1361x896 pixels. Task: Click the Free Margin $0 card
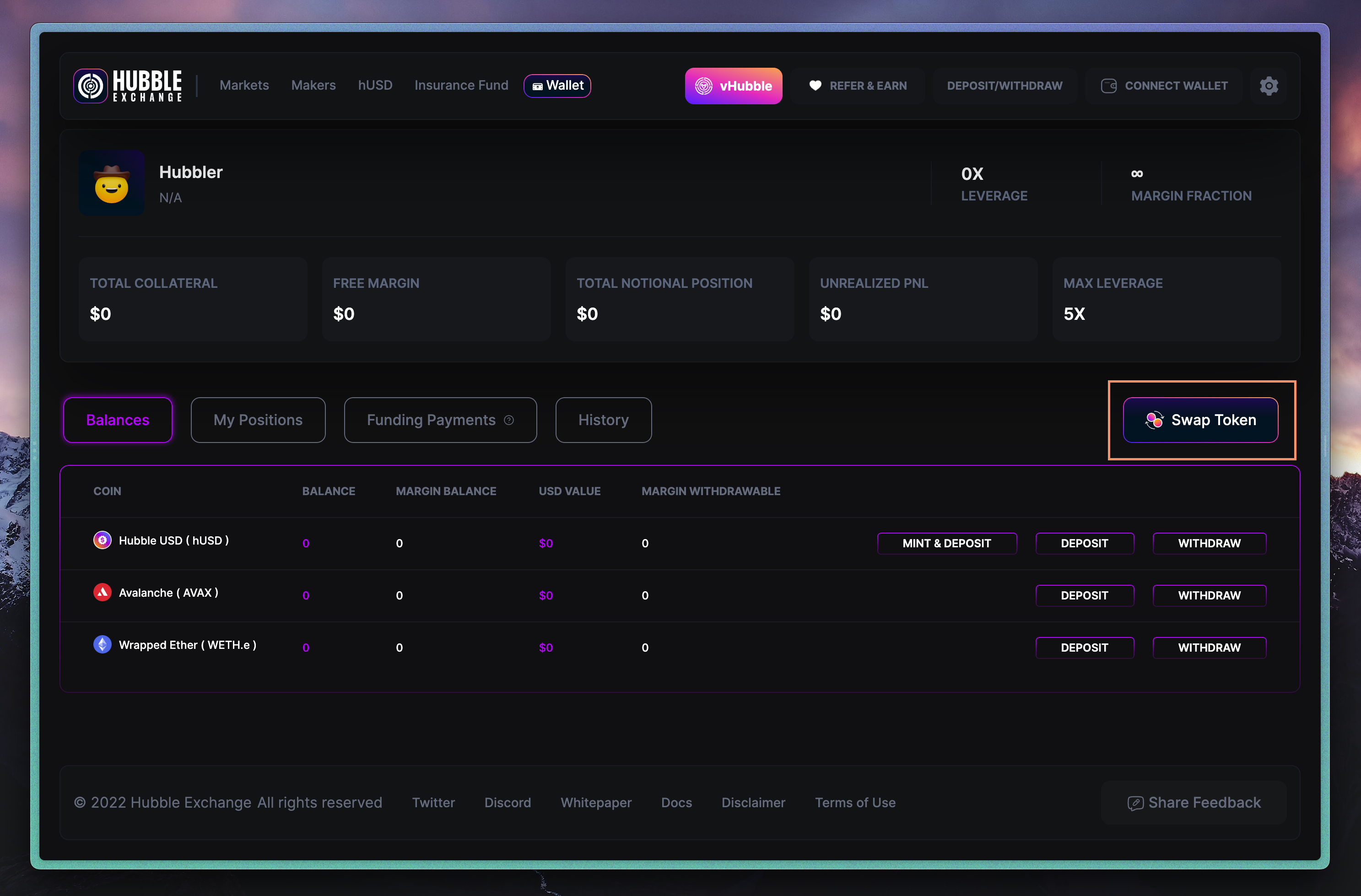tap(436, 299)
